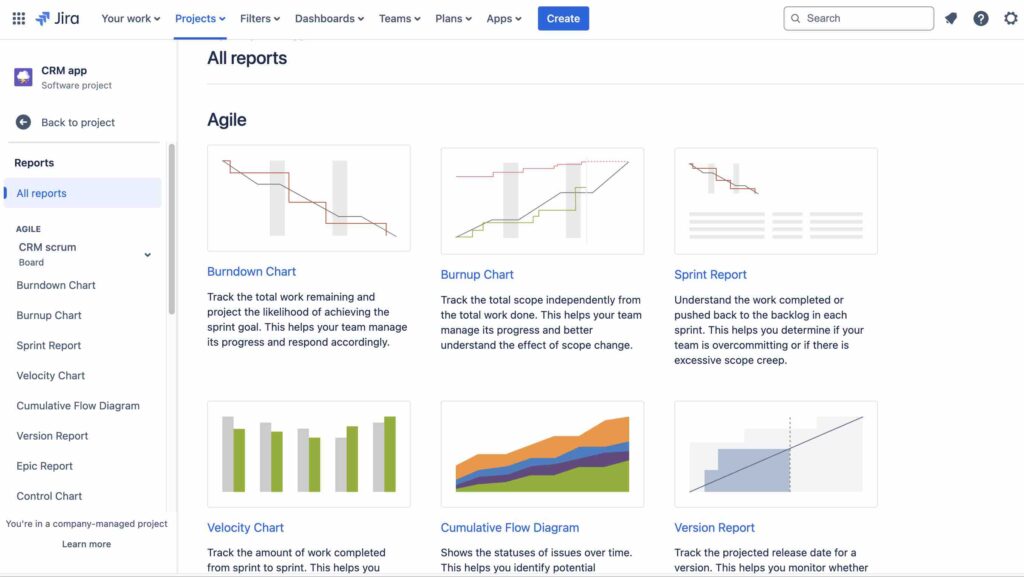The height and width of the screenshot is (577, 1024).
Task: Open the Version Report link
Action: [x=714, y=527]
